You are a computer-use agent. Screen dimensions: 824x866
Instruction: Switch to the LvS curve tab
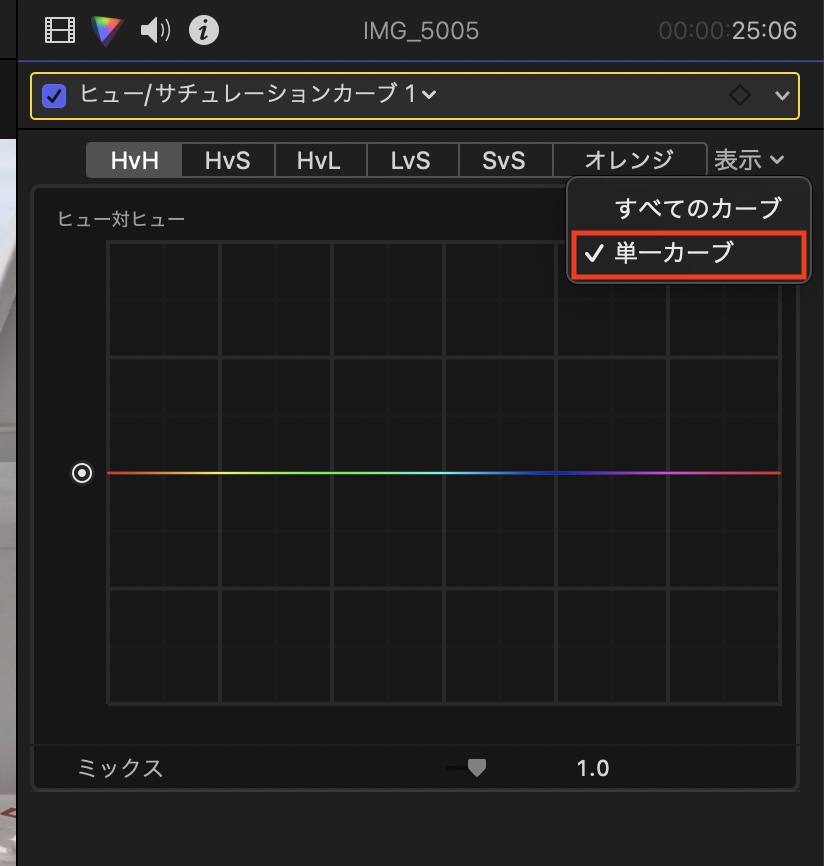pos(411,160)
